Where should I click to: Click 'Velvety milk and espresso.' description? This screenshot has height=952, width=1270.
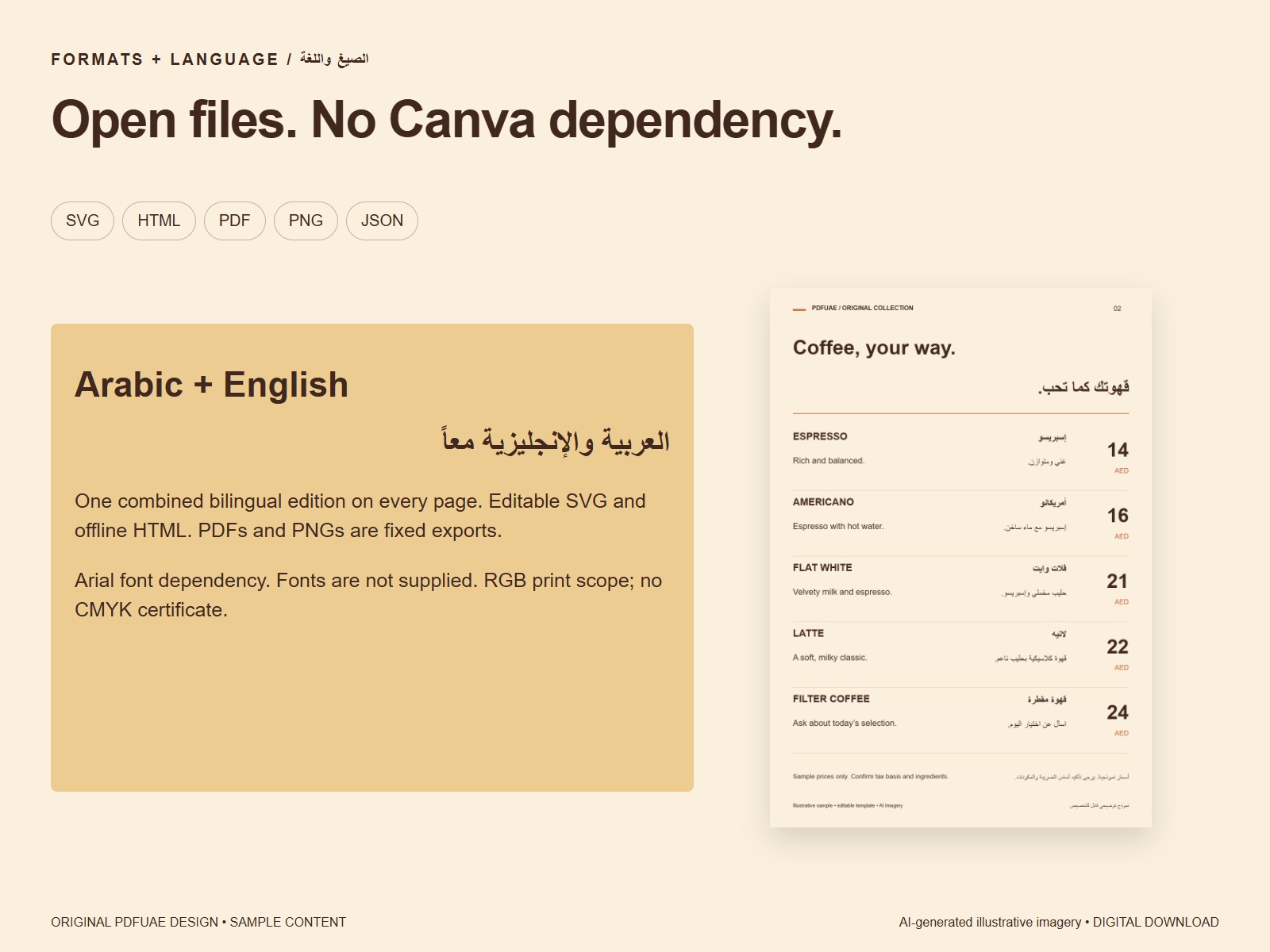pos(842,592)
